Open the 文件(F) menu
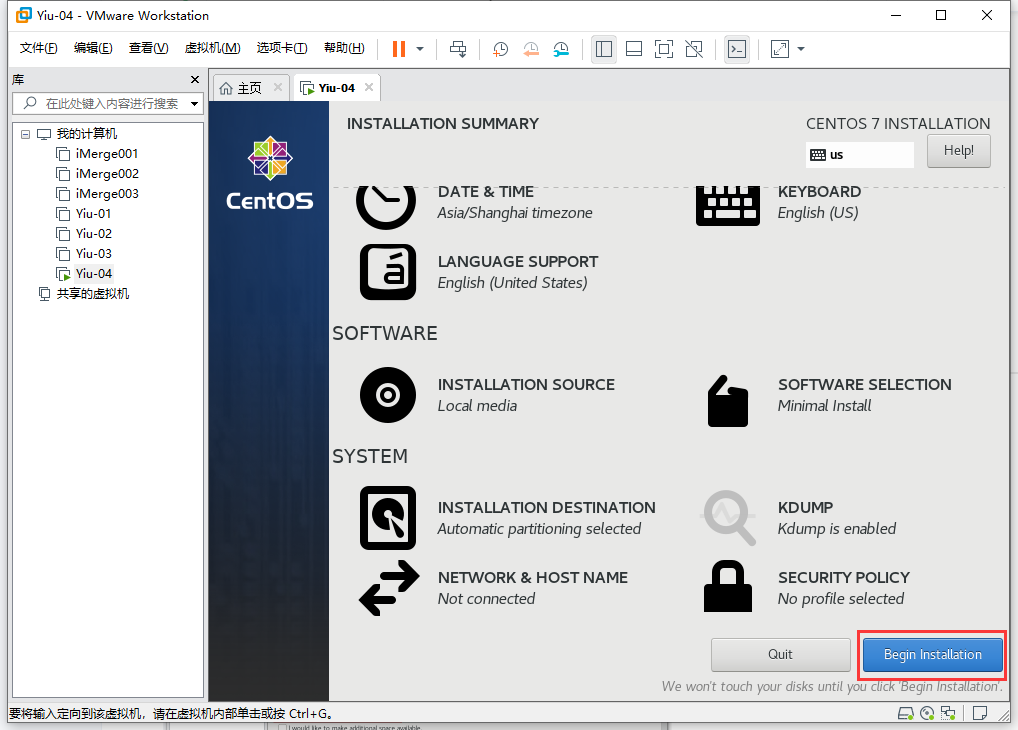The width and height of the screenshot is (1018, 730). pyautogui.click(x=38, y=48)
